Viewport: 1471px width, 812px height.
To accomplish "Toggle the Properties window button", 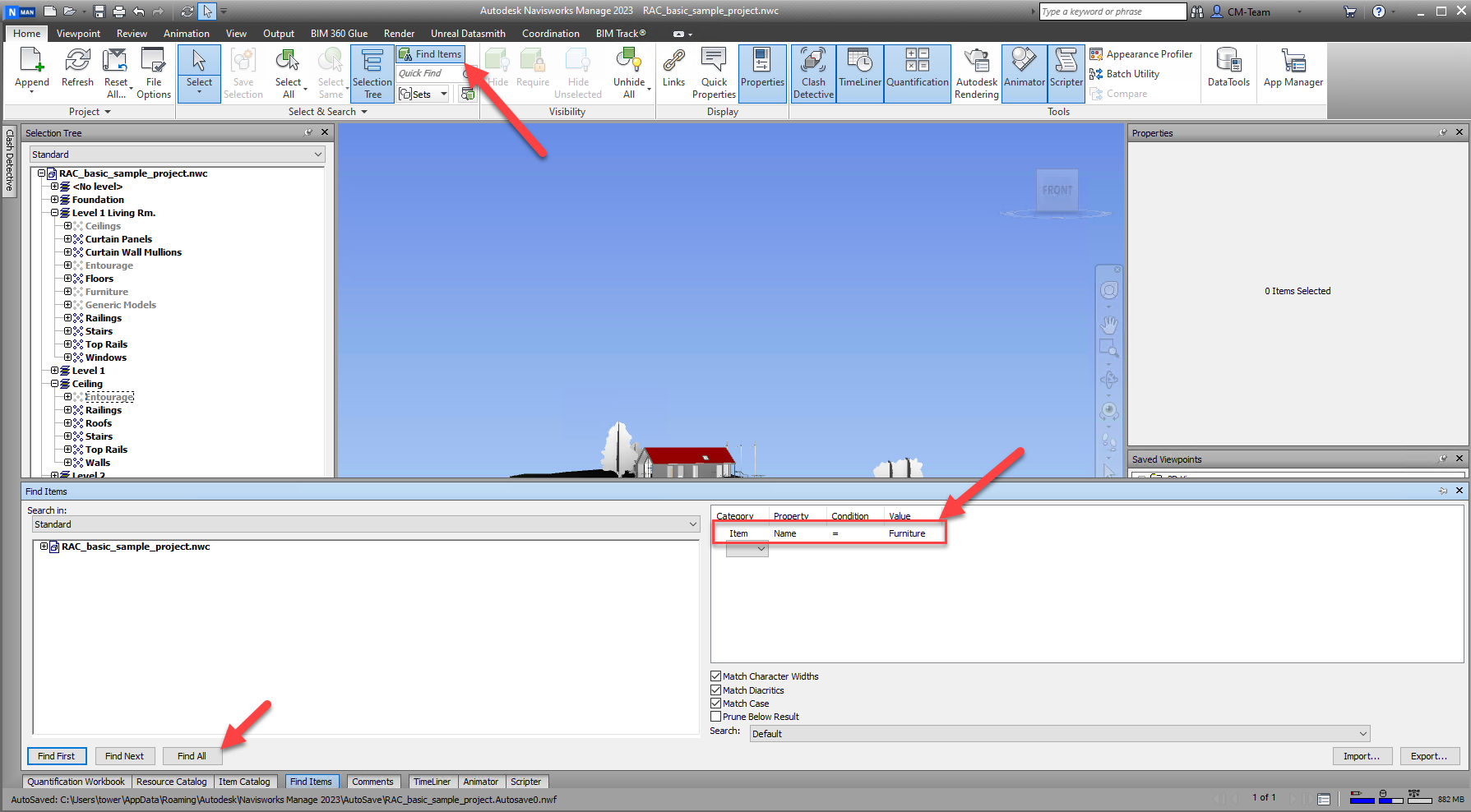I will (762, 72).
